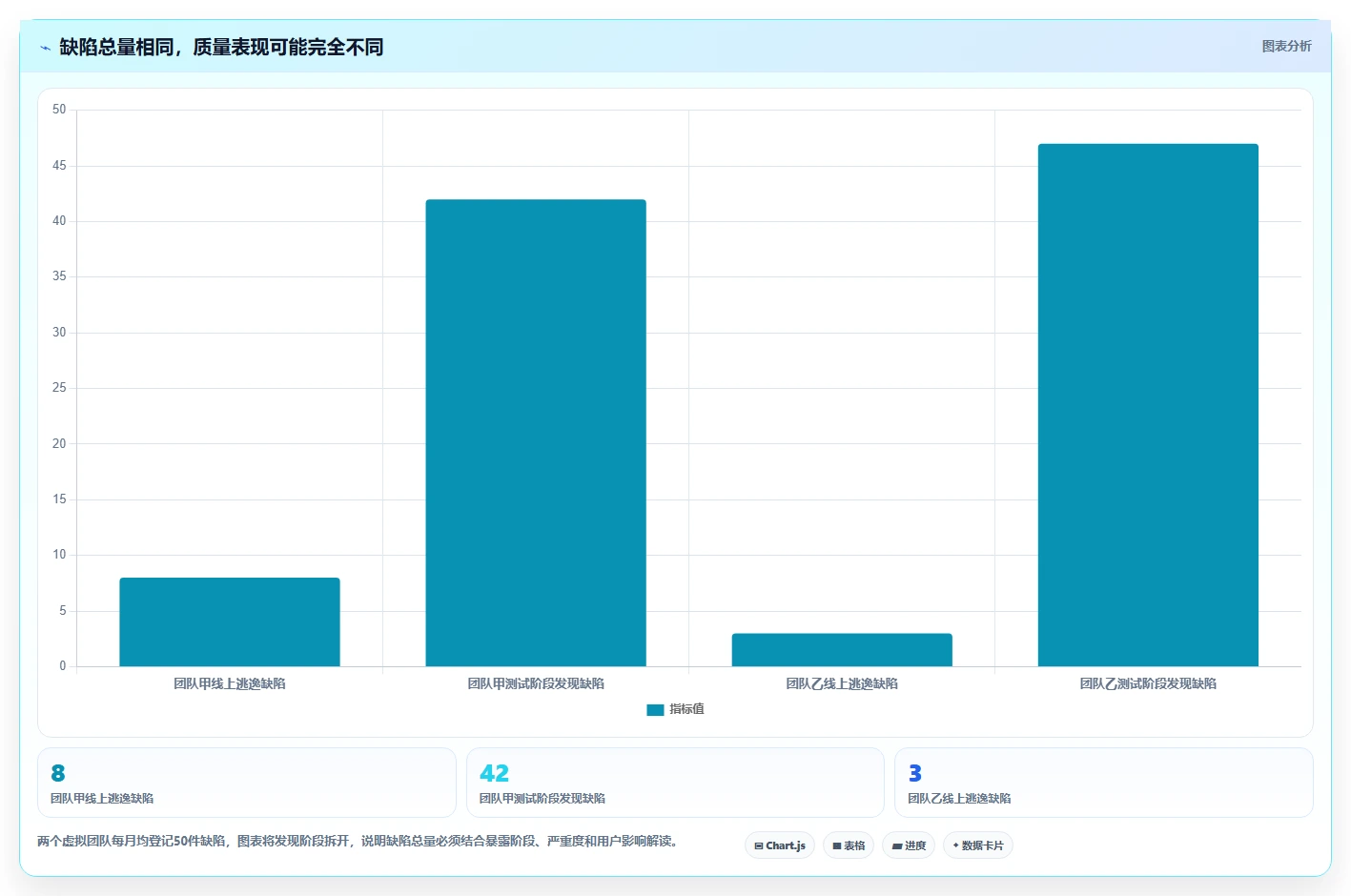
Task: Select the 团队乙线上逃逸缺陷 bar
Action: (842, 650)
